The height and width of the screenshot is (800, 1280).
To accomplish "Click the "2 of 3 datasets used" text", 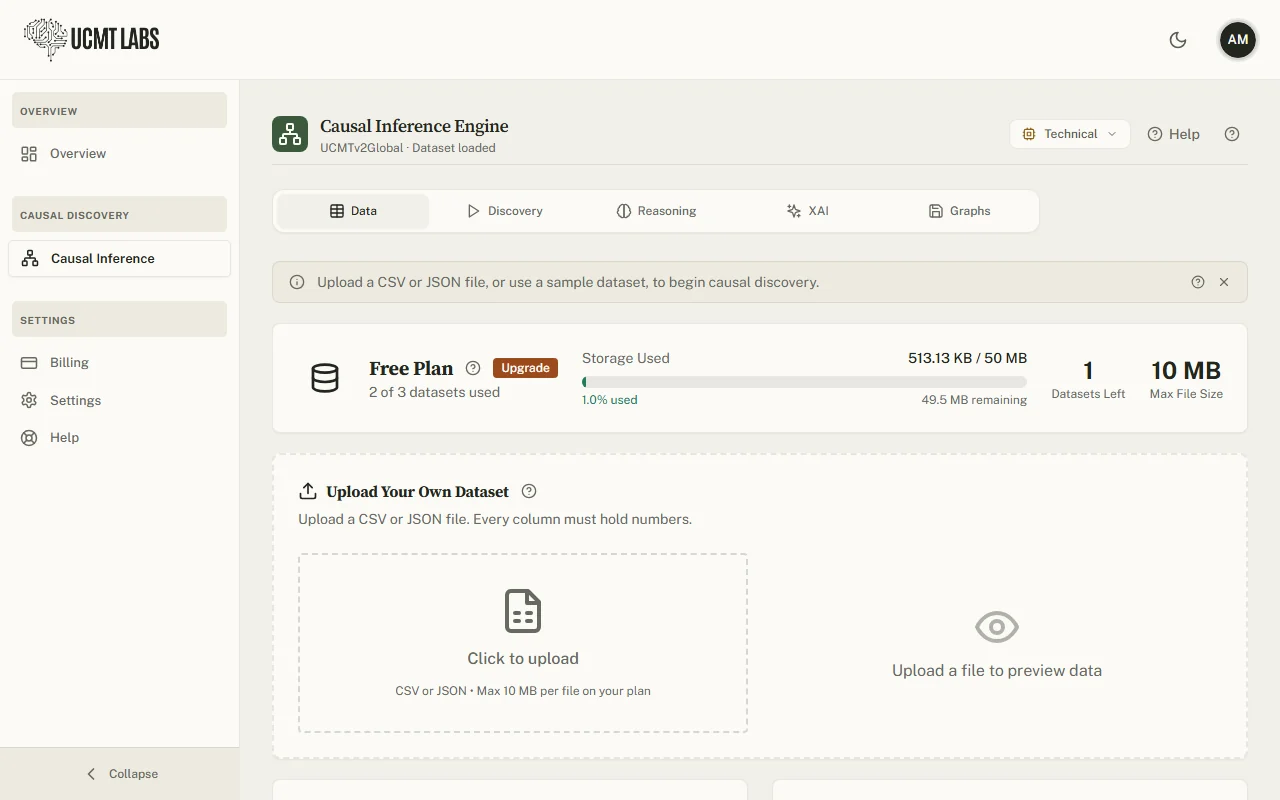I will (434, 392).
